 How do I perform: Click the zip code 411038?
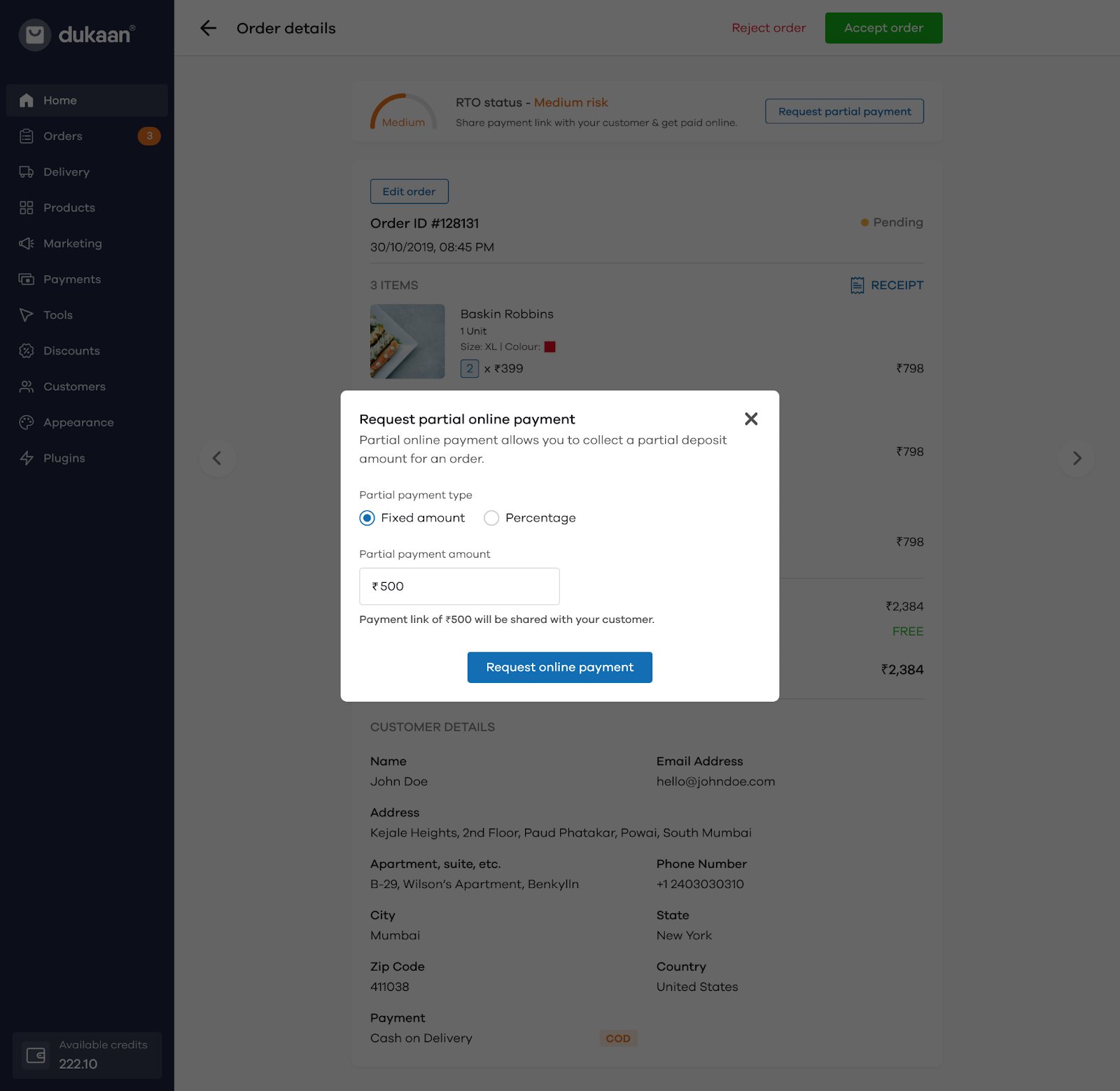[390, 987]
